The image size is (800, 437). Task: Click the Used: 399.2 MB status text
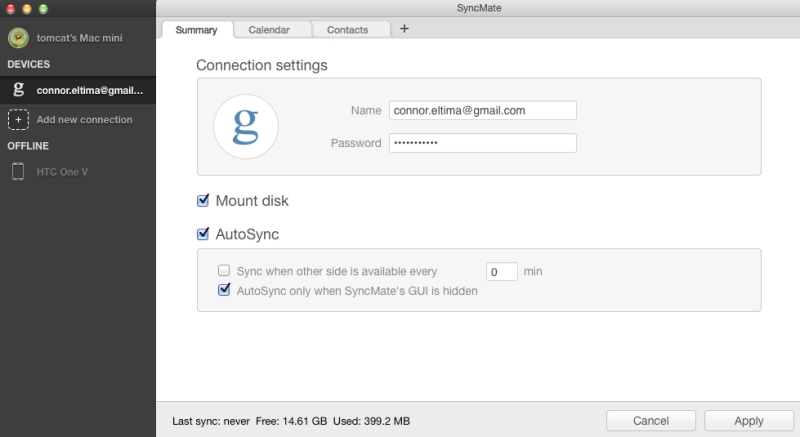point(371,421)
